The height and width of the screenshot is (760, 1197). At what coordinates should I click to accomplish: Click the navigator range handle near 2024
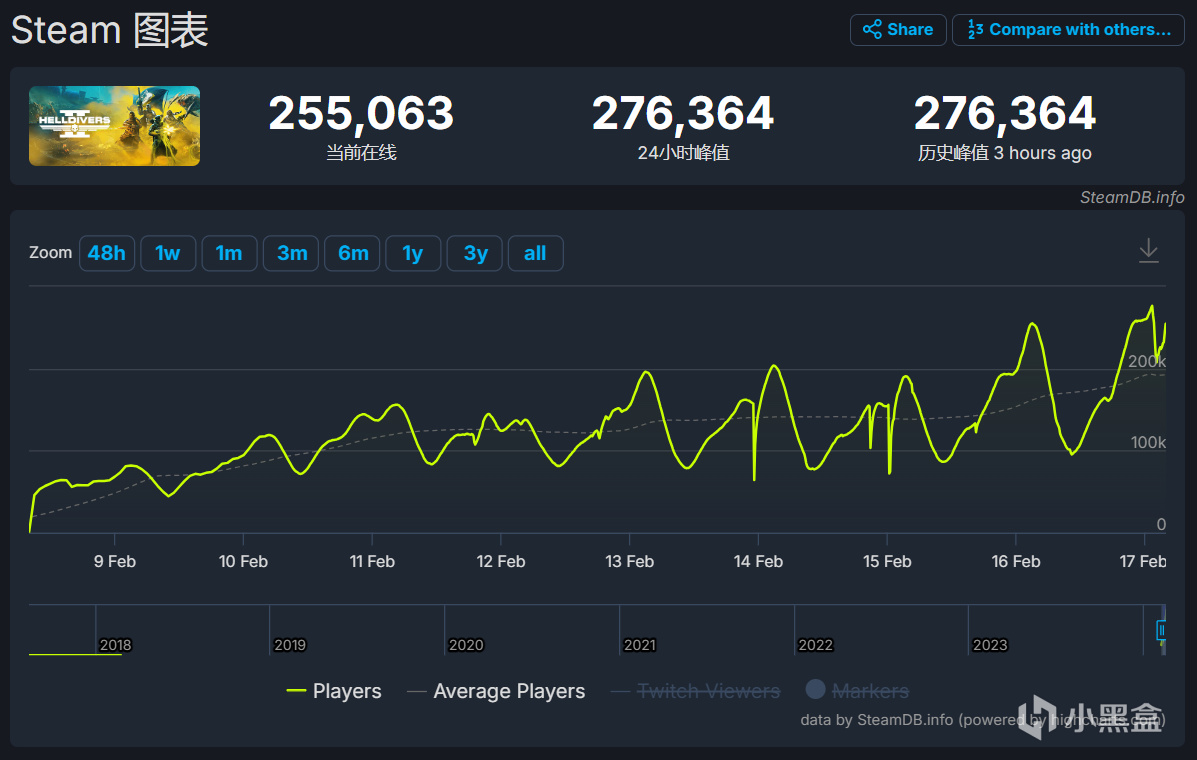tap(1161, 630)
